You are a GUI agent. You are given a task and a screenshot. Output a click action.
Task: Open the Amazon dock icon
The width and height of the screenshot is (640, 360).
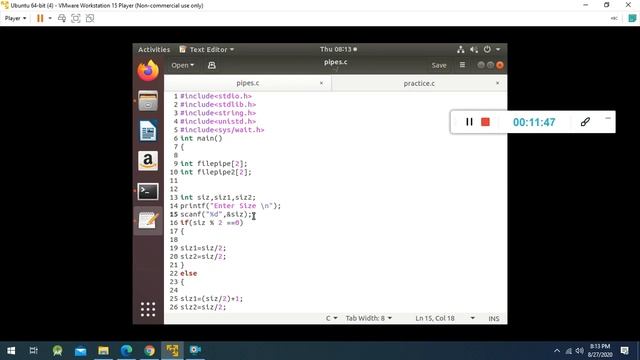(x=148, y=161)
